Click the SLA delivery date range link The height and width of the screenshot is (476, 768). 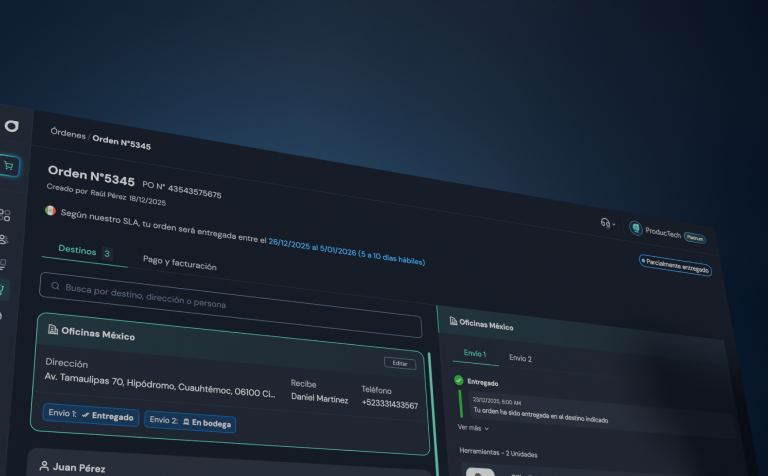coord(346,251)
